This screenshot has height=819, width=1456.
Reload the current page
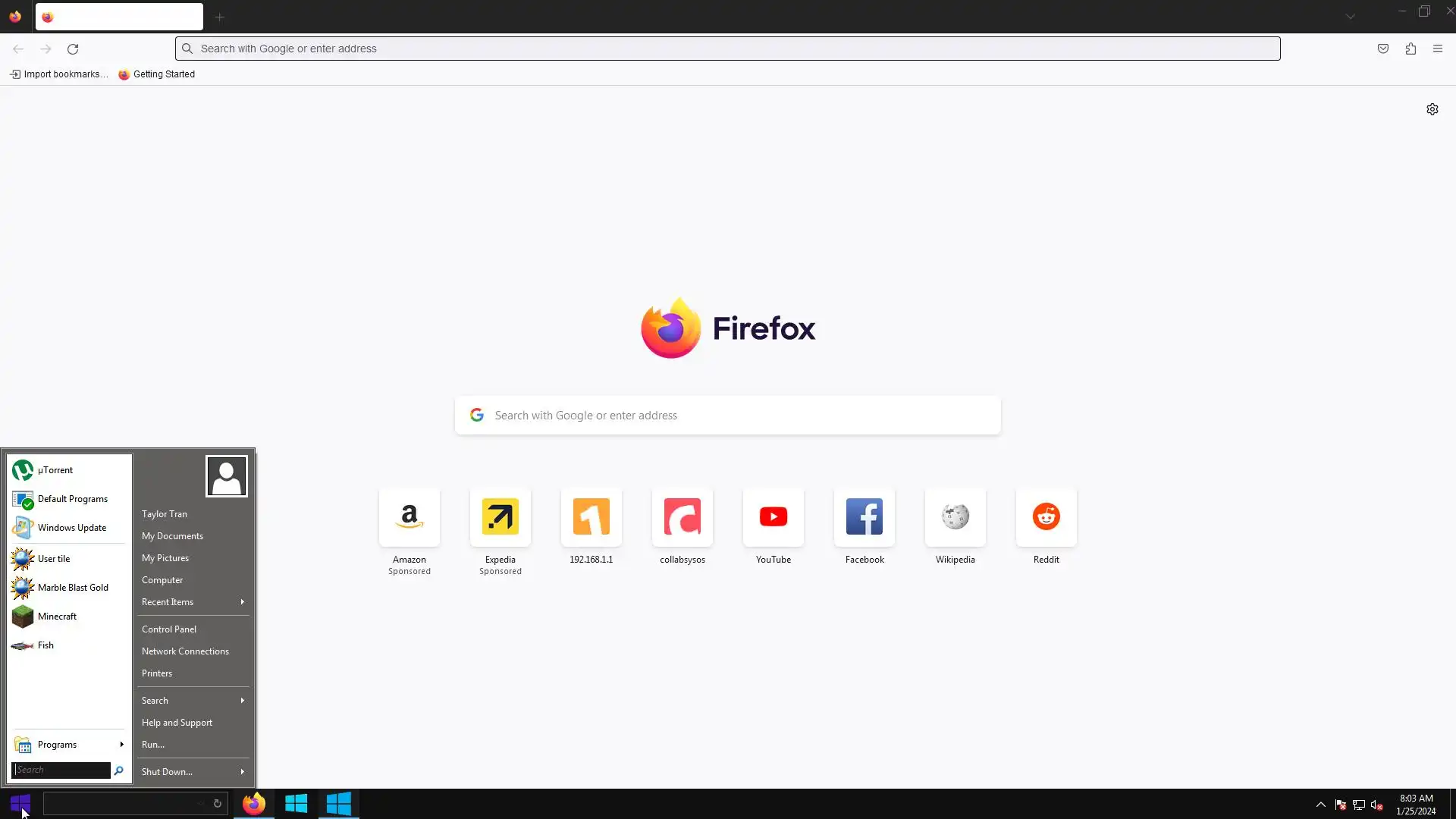(x=73, y=49)
